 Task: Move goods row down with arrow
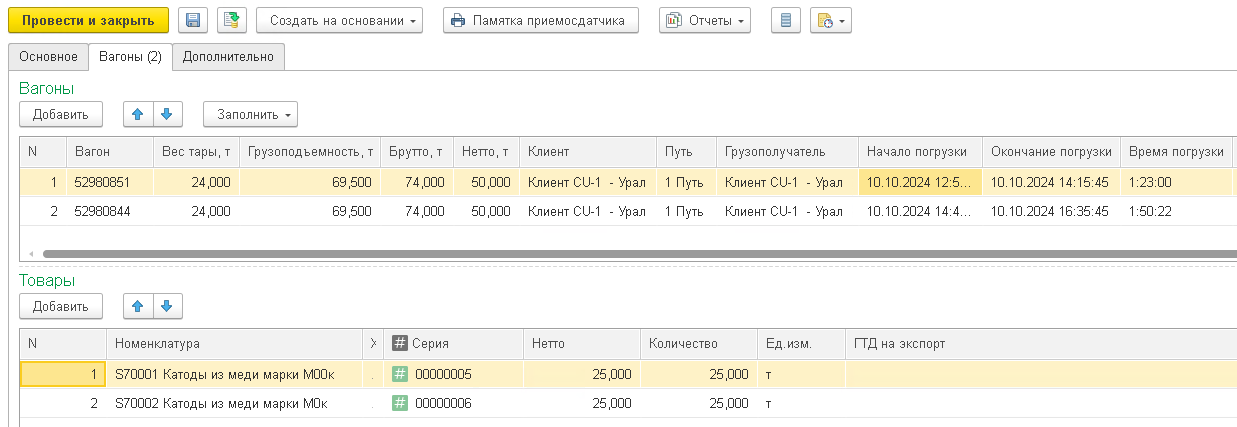point(167,306)
